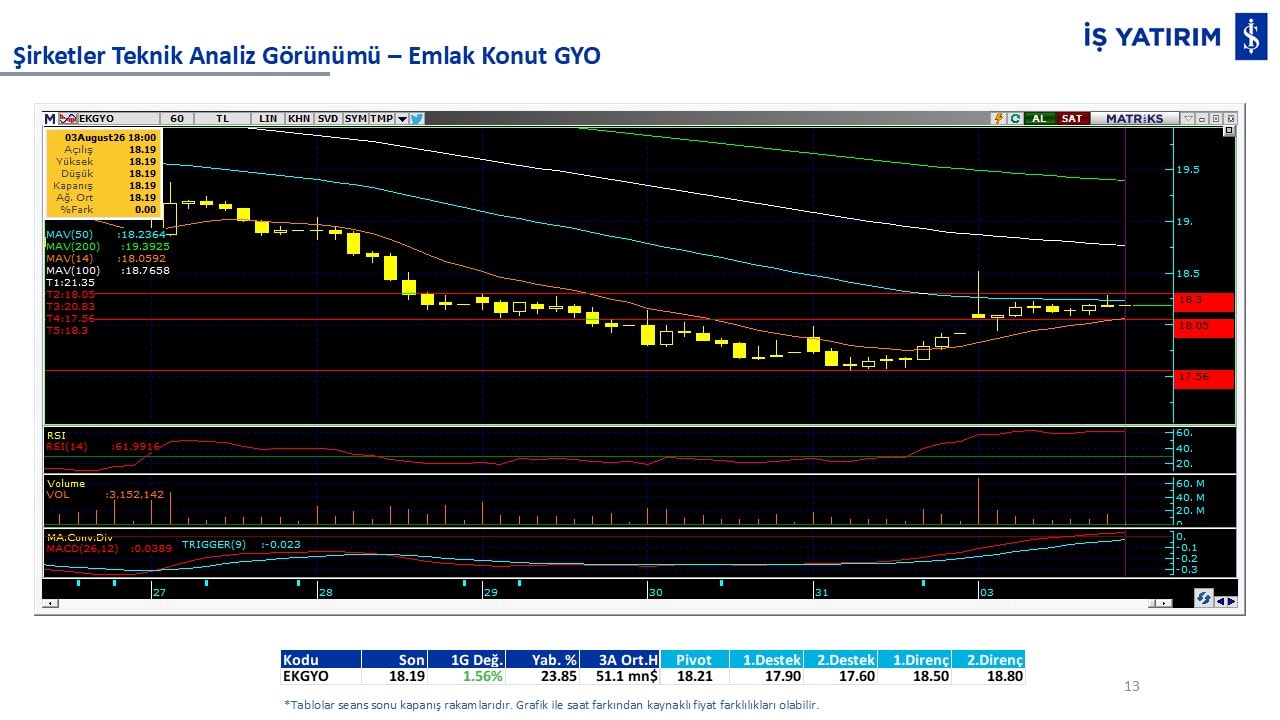Viewport: 1280px width, 720px height.
Task: Change the 60 period setting
Action: 177,118
